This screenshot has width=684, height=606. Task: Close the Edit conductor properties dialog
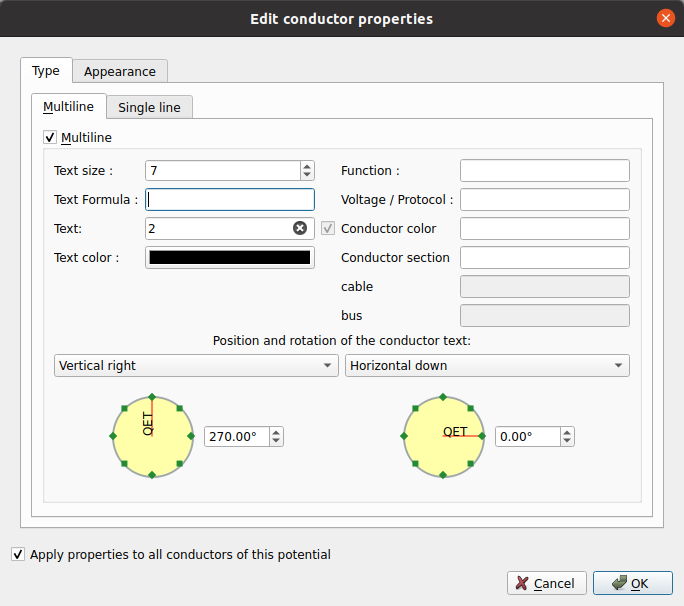(665, 18)
